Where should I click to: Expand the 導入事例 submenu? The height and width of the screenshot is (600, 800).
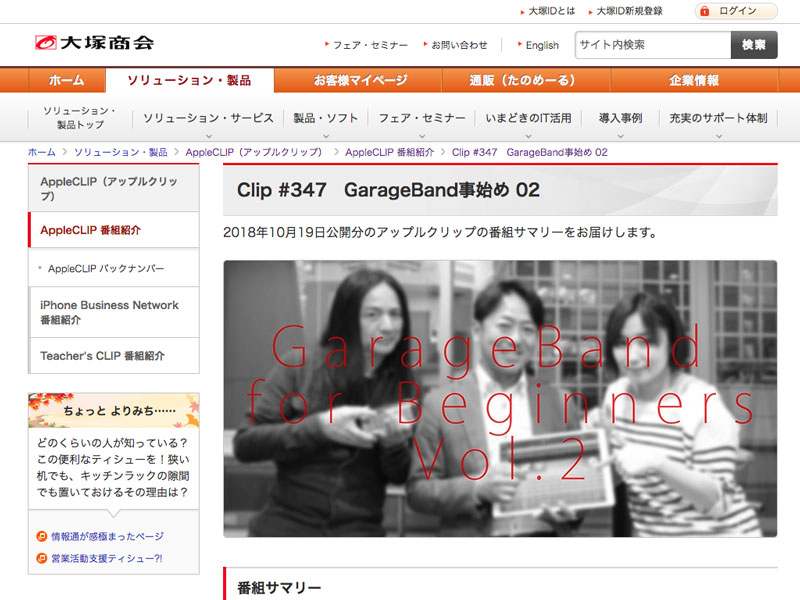pyautogui.click(x=620, y=118)
